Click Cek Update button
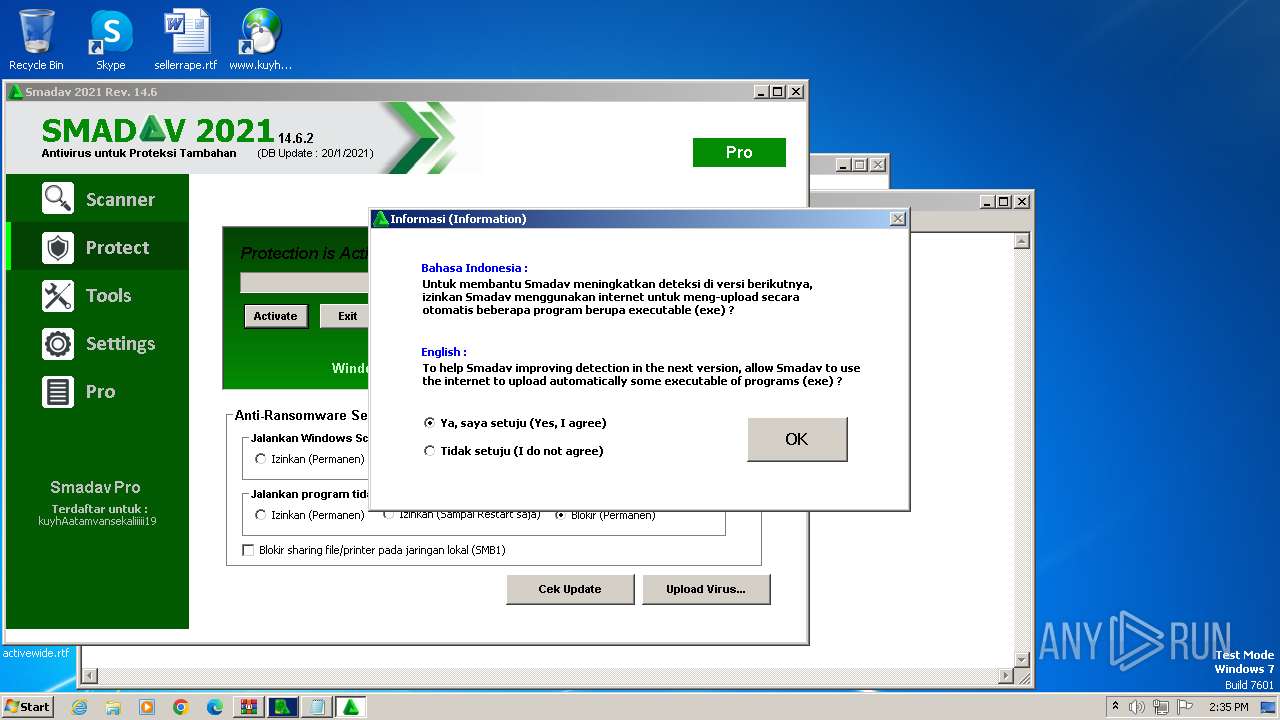Screen dimensions: 1280x720 click(x=570, y=589)
